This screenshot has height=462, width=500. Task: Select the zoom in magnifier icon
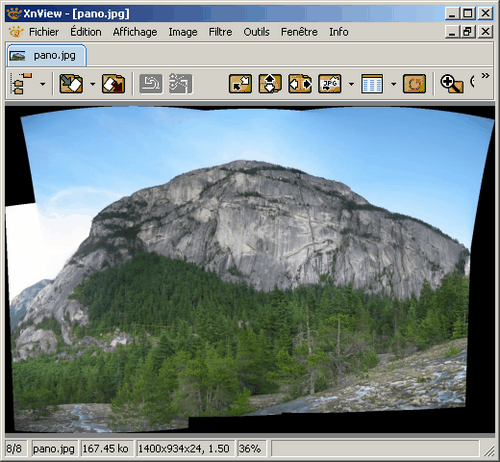coord(452,84)
